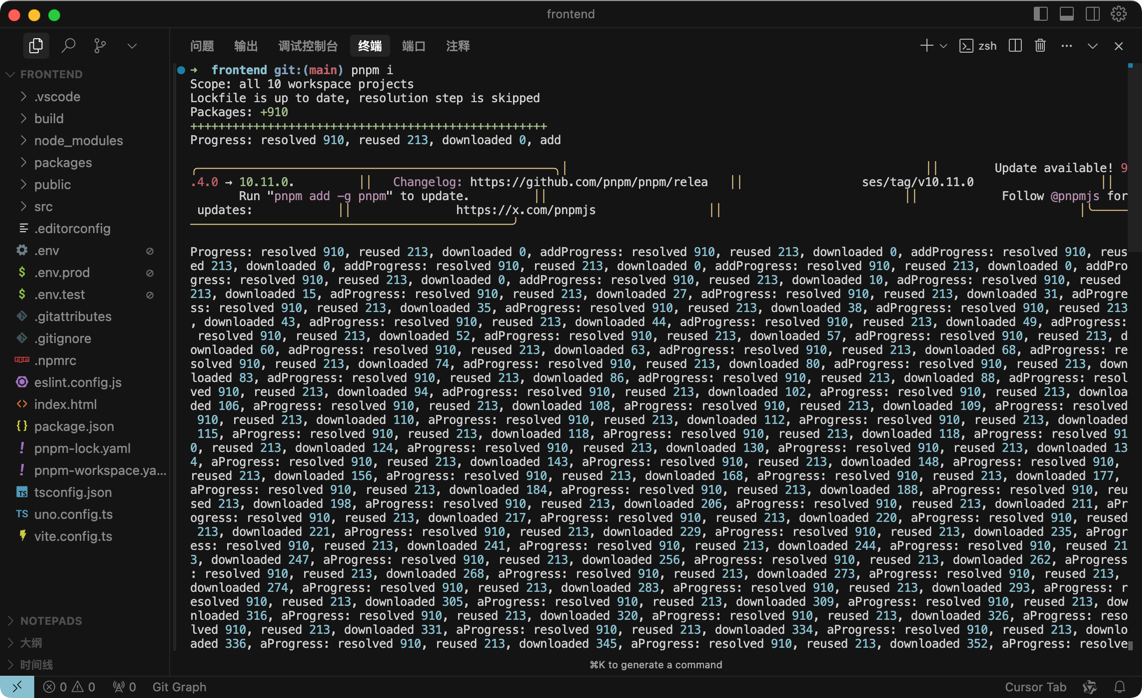Toggle the primary sidebar visibility

(x=1041, y=15)
